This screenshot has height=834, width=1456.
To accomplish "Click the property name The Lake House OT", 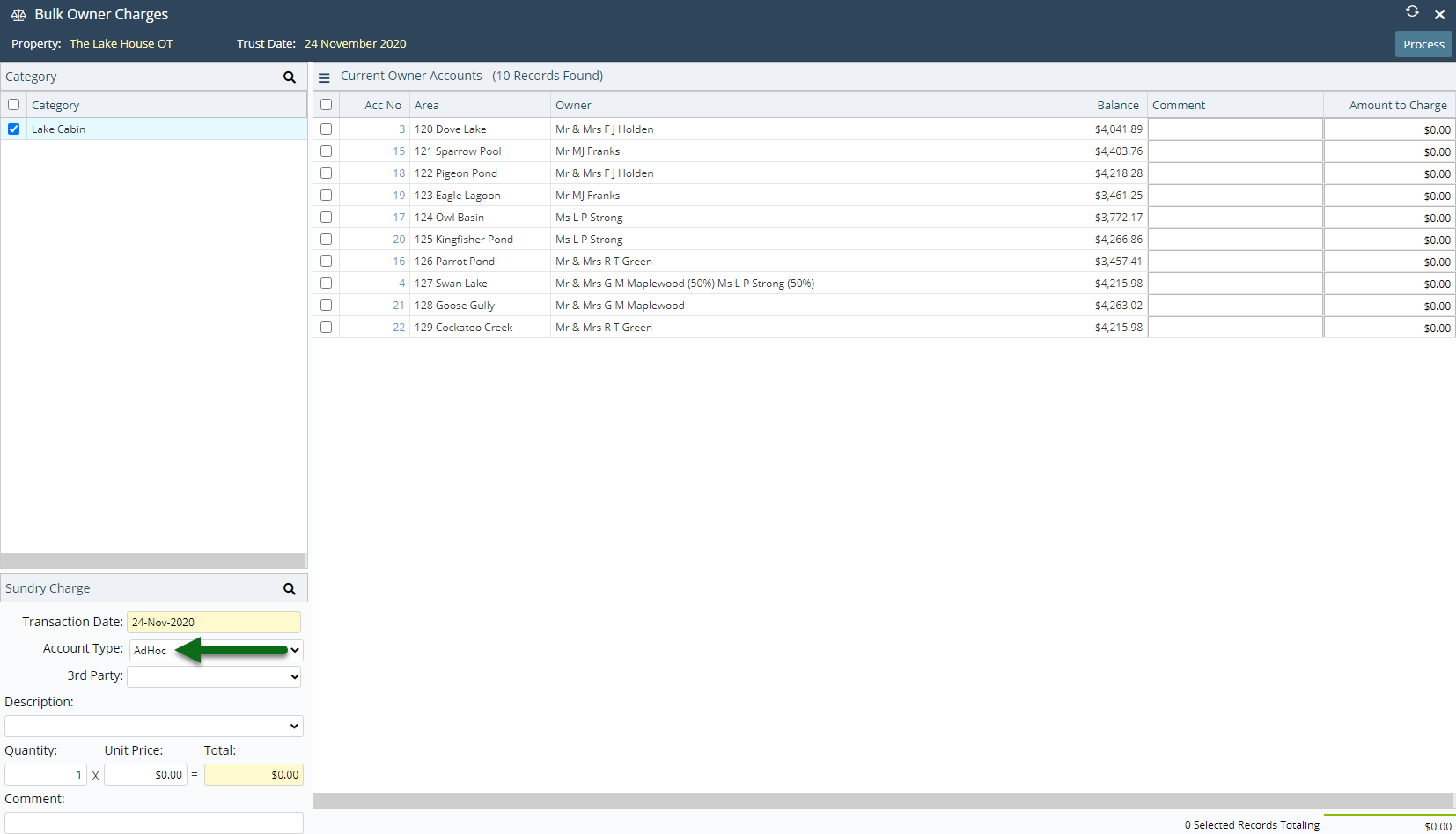I will (121, 43).
